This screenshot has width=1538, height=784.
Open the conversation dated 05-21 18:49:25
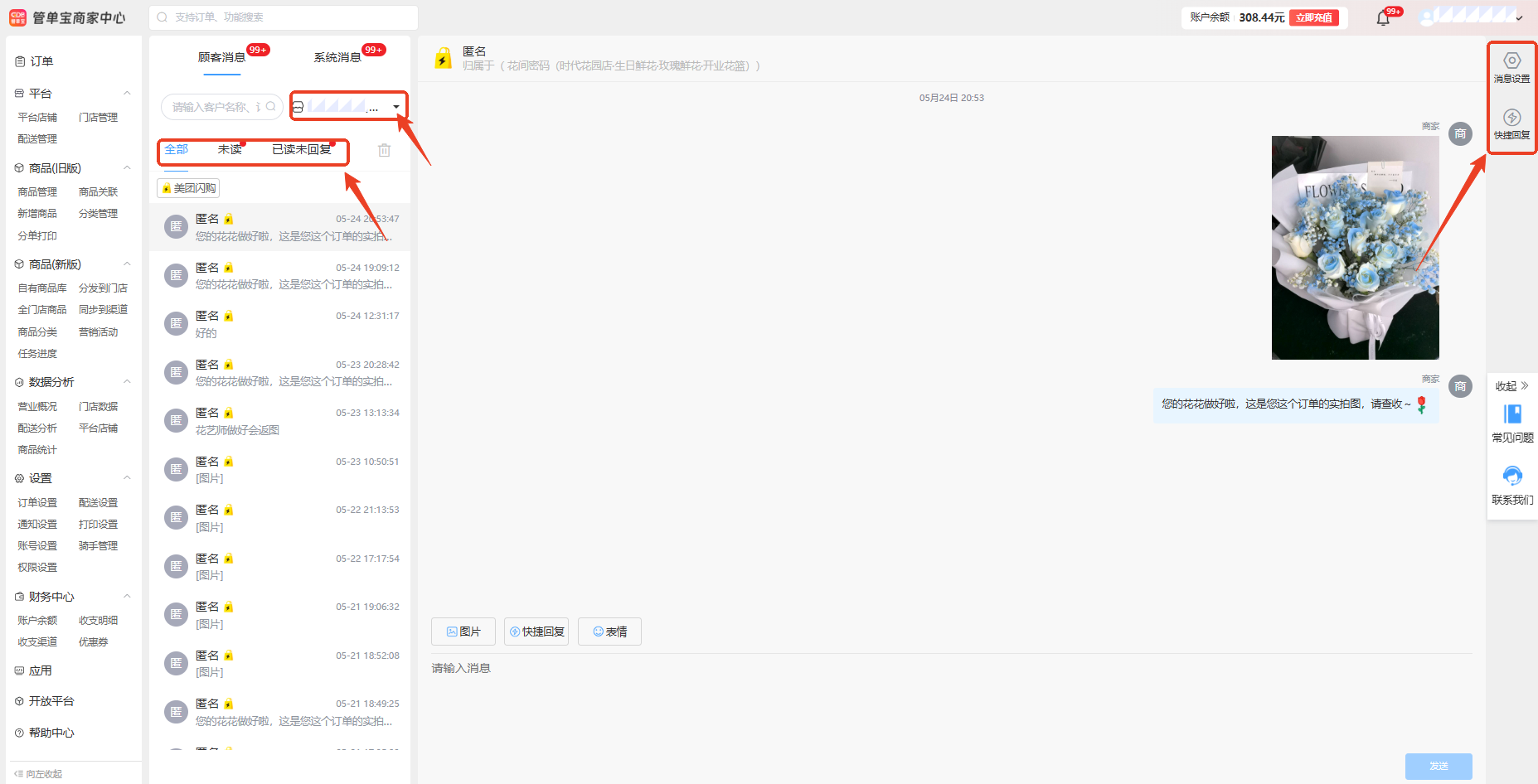pyautogui.click(x=279, y=712)
